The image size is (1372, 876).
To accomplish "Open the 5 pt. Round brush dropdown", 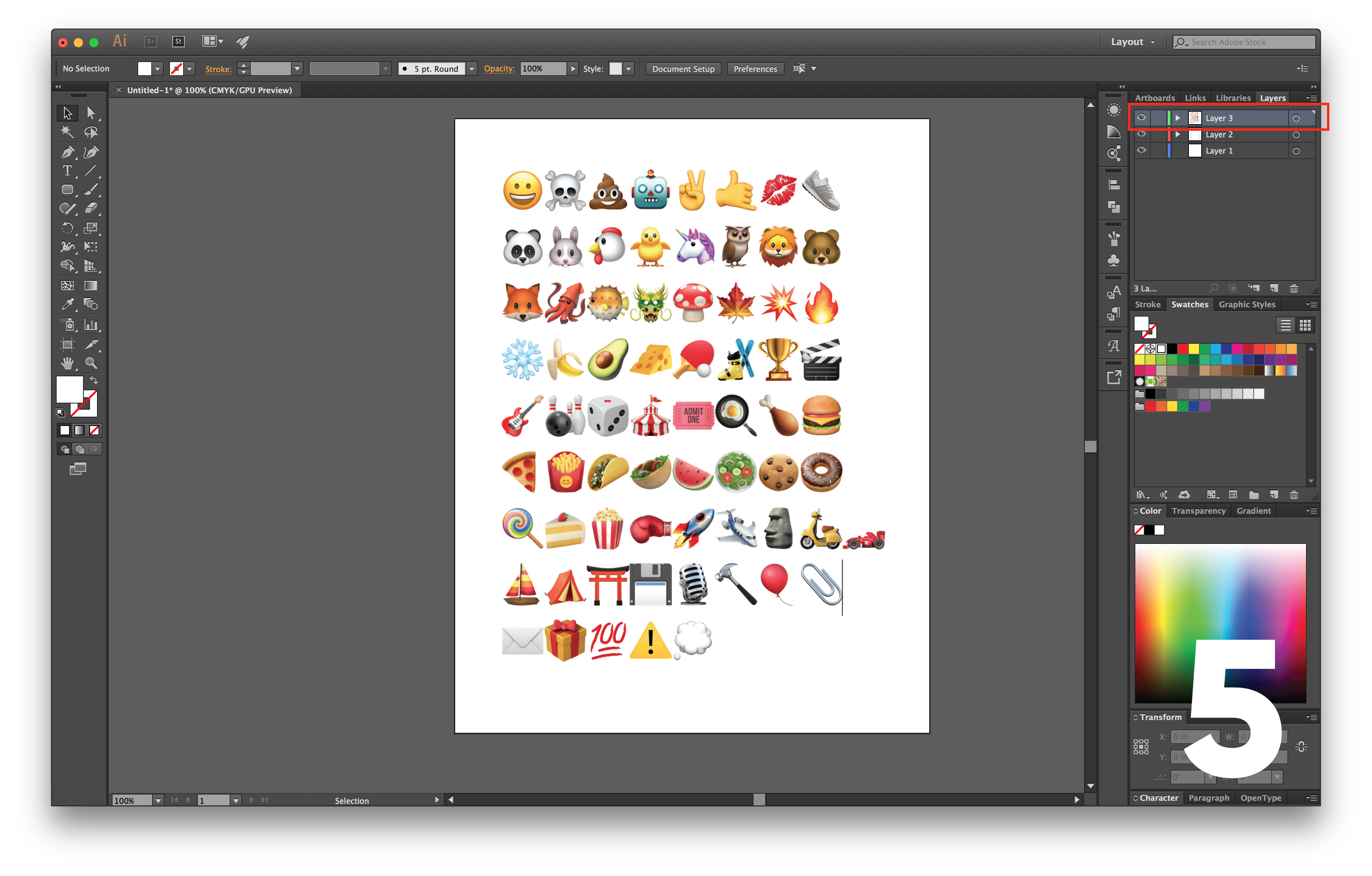I will pos(472,68).
